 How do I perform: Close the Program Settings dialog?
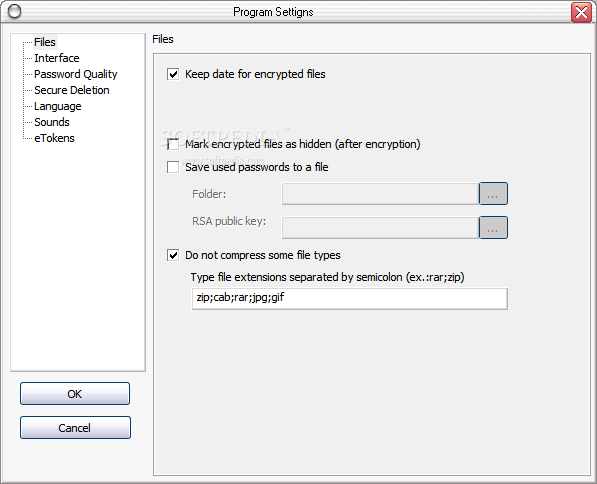[581, 12]
